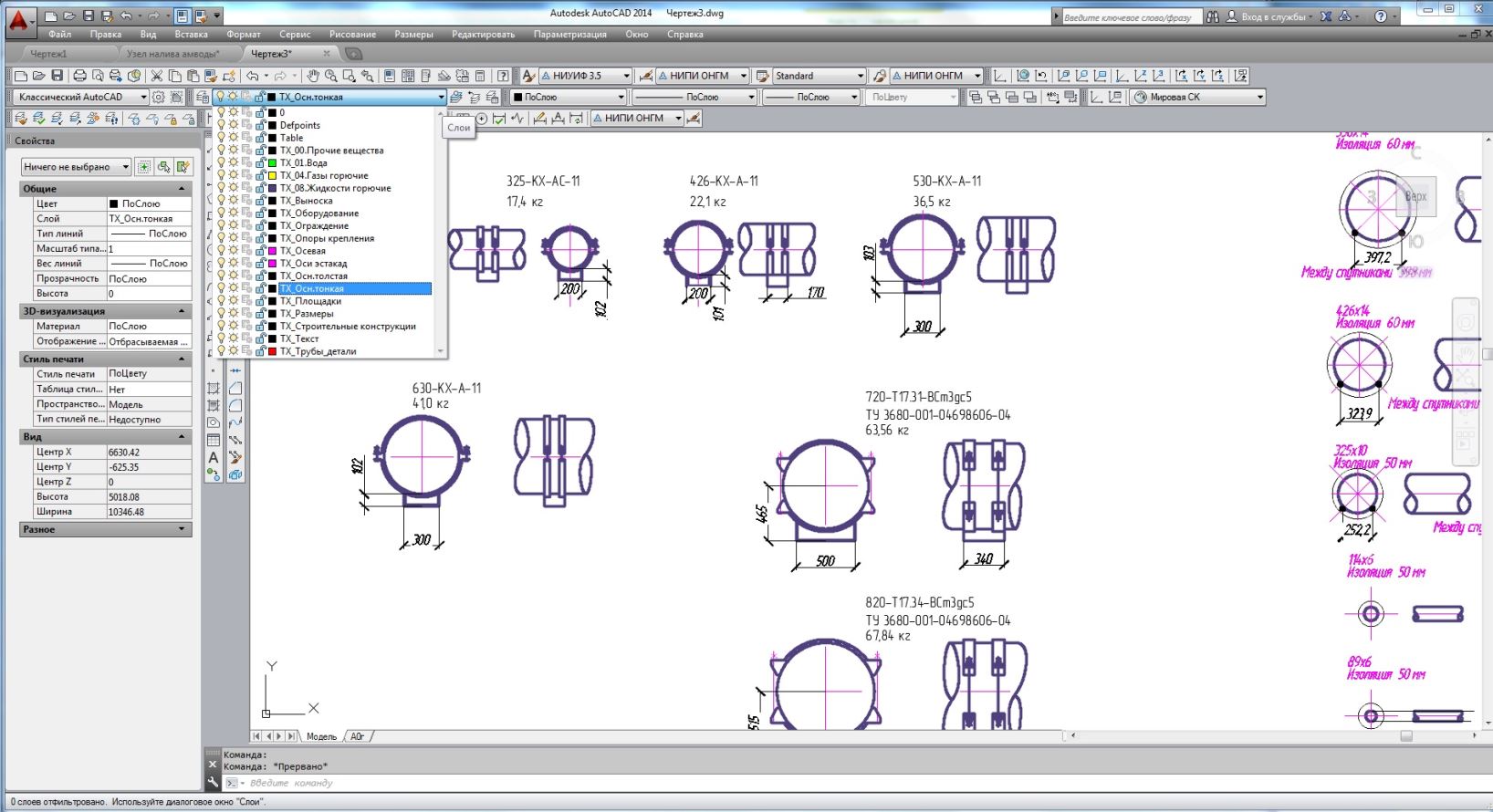The width and height of the screenshot is (1493, 812).
Task: Open the Размеры menu
Action: (x=413, y=35)
